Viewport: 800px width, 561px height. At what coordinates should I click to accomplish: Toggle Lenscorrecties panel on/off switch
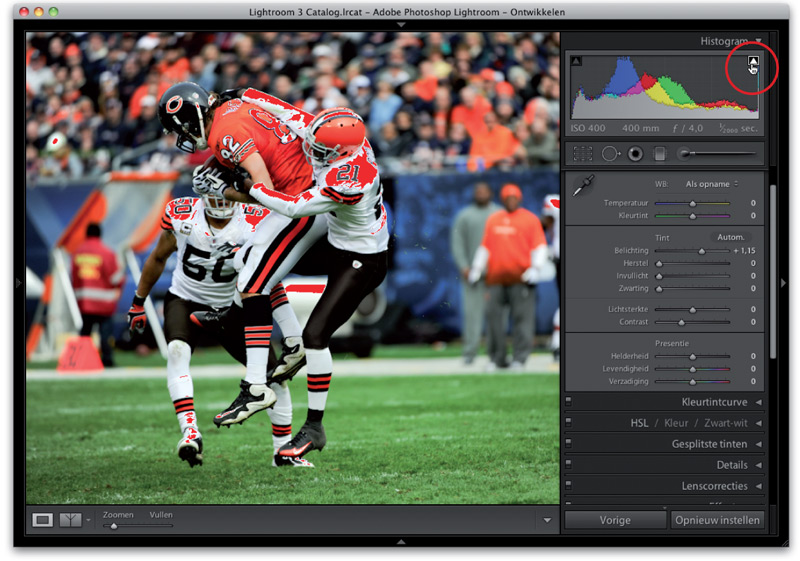[x=568, y=485]
